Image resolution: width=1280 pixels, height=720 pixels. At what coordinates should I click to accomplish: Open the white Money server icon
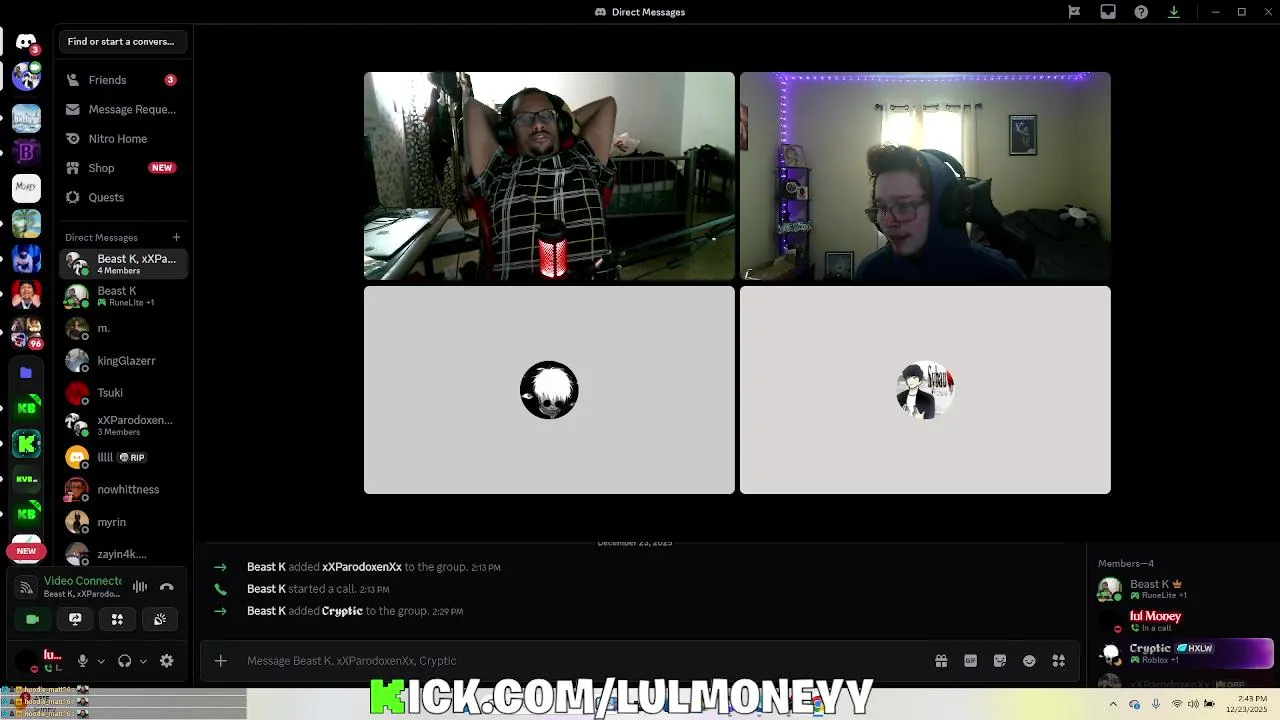[26, 187]
